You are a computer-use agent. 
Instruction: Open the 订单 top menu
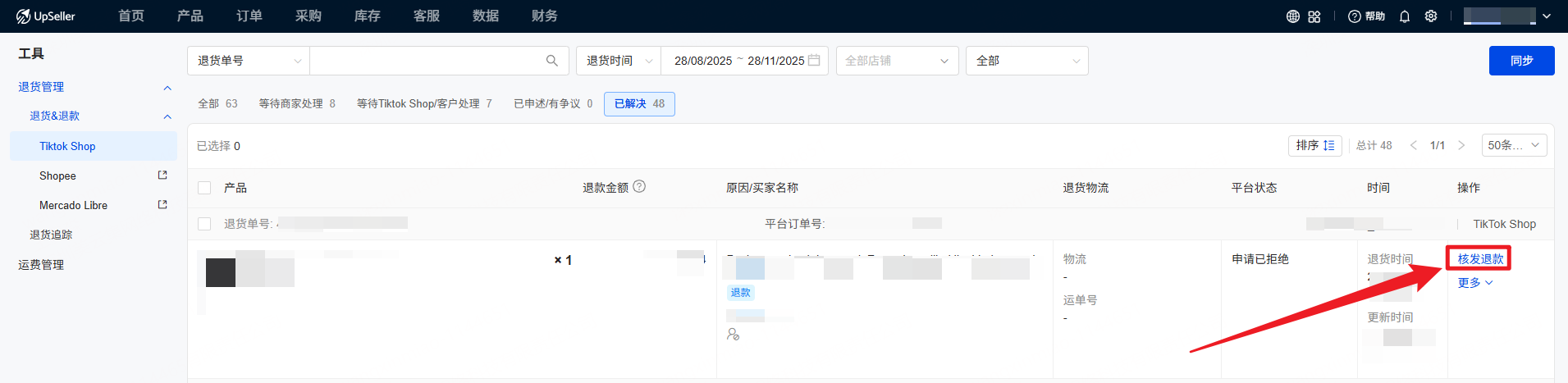pyautogui.click(x=249, y=16)
